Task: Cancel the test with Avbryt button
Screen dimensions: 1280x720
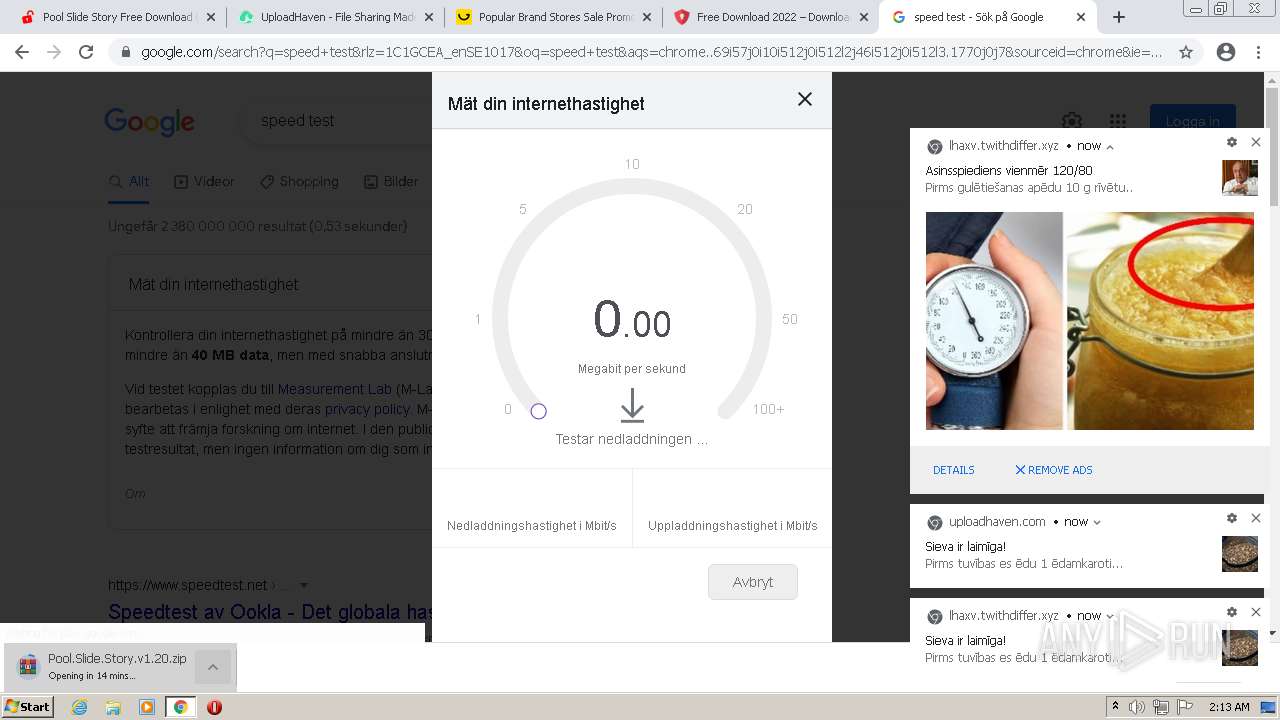Action: tap(752, 582)
